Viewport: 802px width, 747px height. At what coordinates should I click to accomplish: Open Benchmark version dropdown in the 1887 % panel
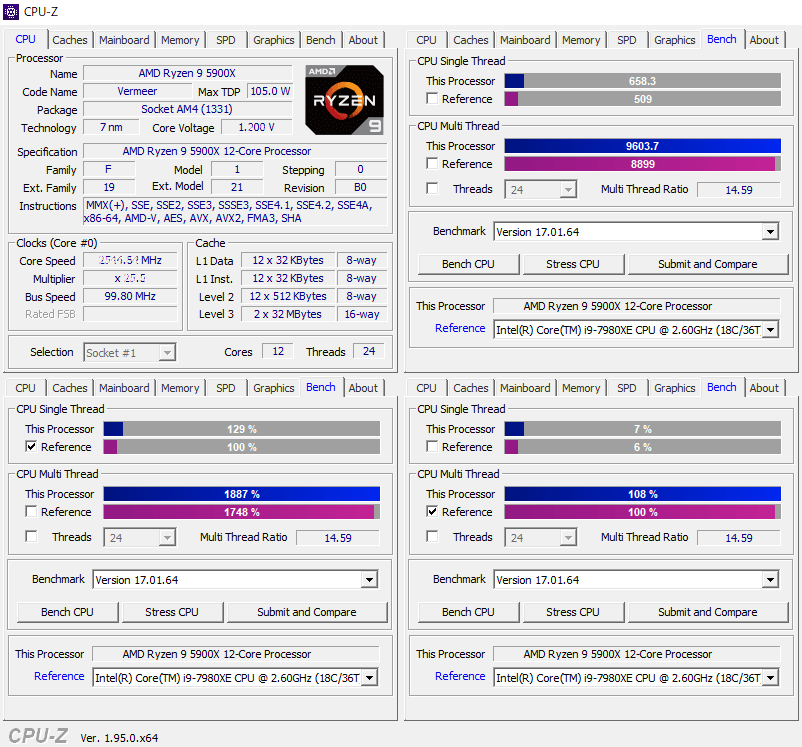[235, 580]
